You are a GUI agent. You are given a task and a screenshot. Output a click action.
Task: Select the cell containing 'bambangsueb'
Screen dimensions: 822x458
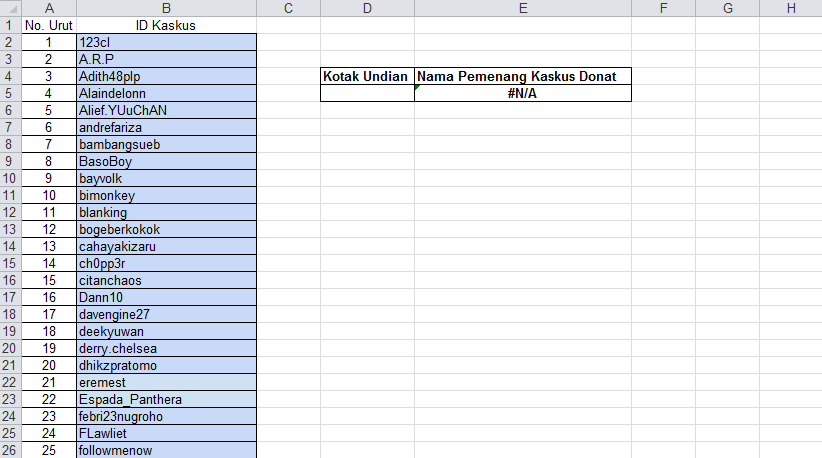coord(166,145)
